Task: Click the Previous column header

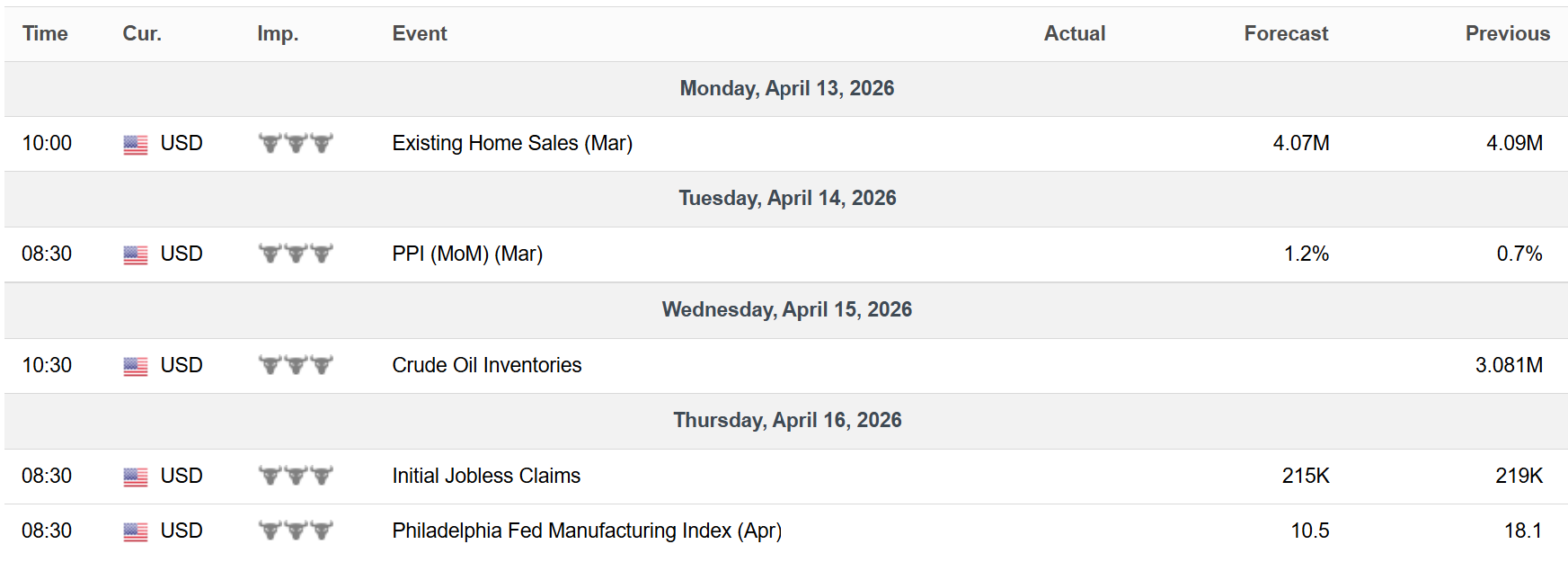Action: click(x=1507, y=33)
